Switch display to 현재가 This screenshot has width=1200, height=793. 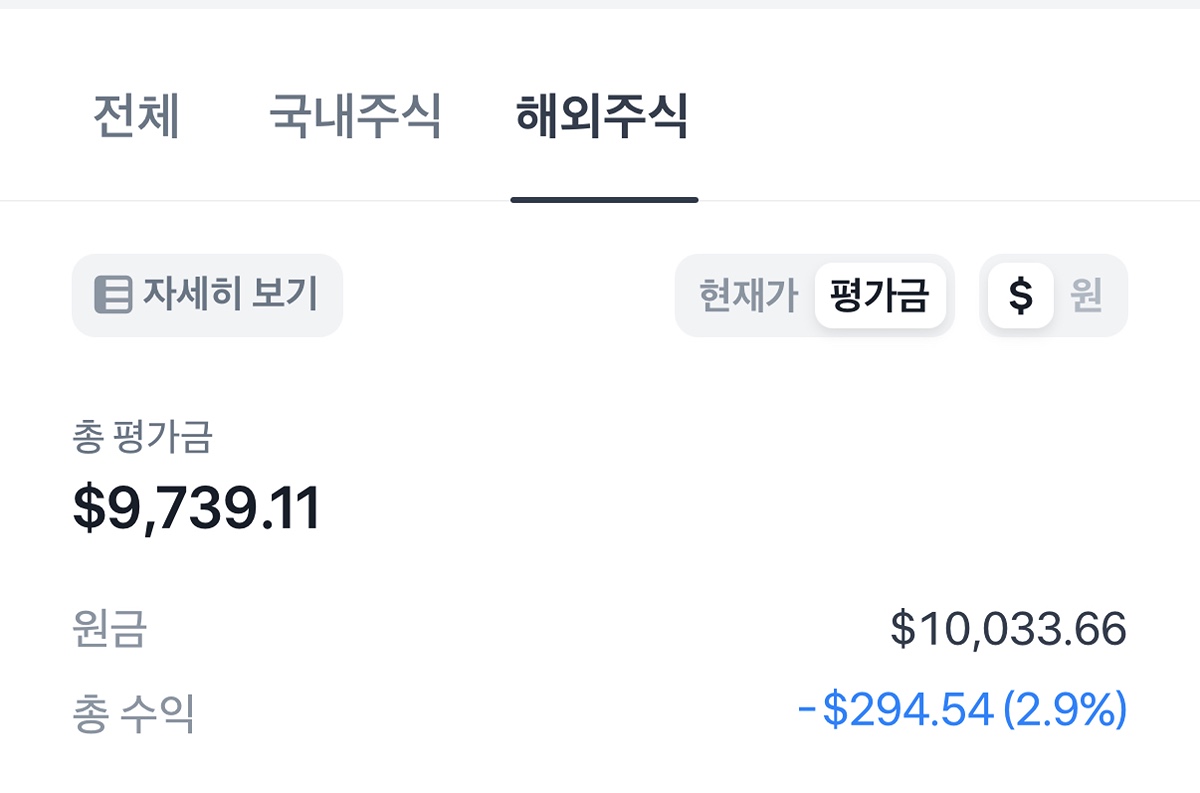click(x=748, y=296)
